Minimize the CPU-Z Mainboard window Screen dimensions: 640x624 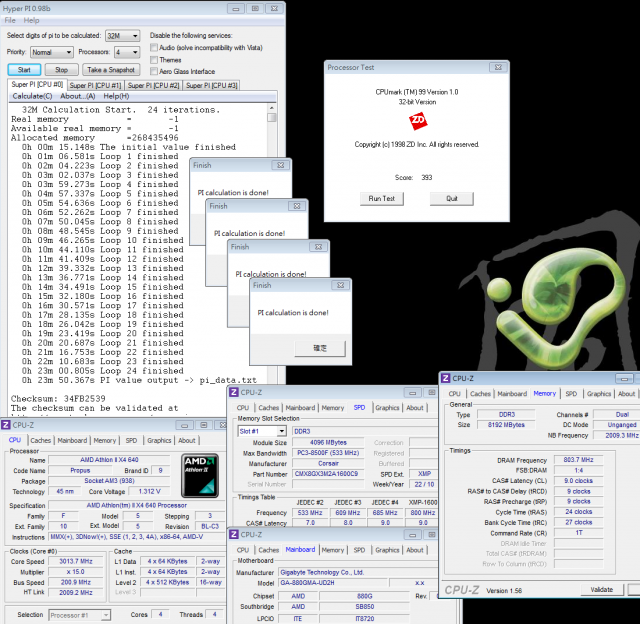(413, 535)
